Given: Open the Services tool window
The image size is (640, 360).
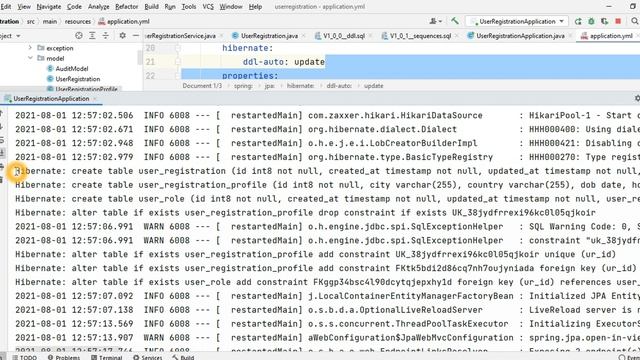Looking at the screenshot, I should tap(148, 357).
